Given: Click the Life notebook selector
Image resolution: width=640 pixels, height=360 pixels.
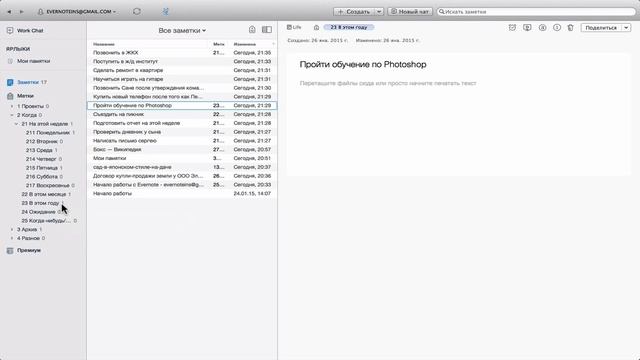Looking at the screenshot, I should [x=294, y=27].
